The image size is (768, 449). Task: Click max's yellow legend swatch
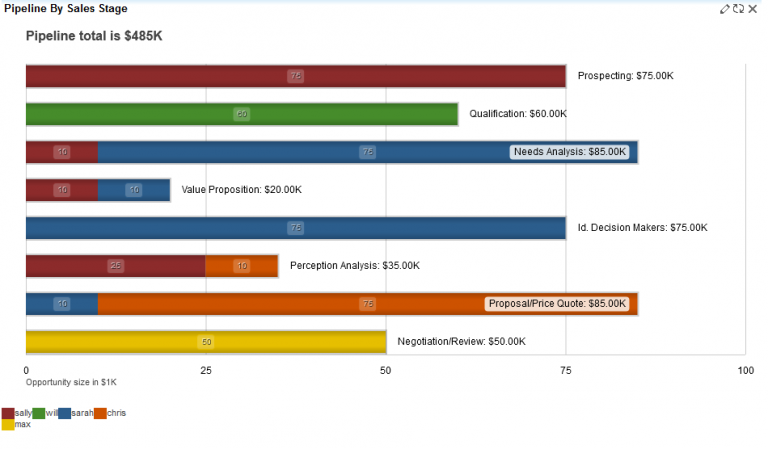8,425
